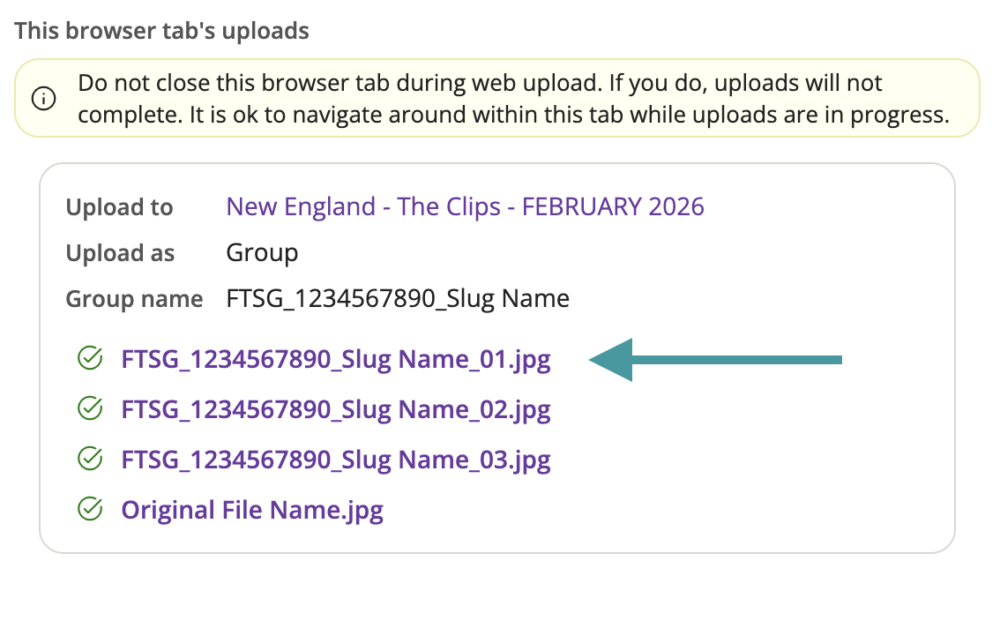1000x621 pixels.
Task: Open FTSG_1234567890_Slug Name_02.jpg
Action: [x=335, y=409]
